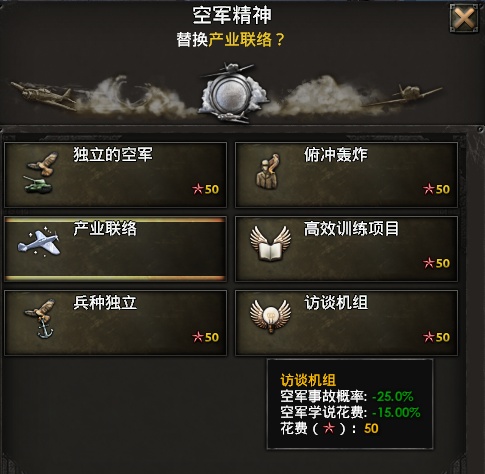Select the 访谈机组 spirit option

tap(346, 323)
